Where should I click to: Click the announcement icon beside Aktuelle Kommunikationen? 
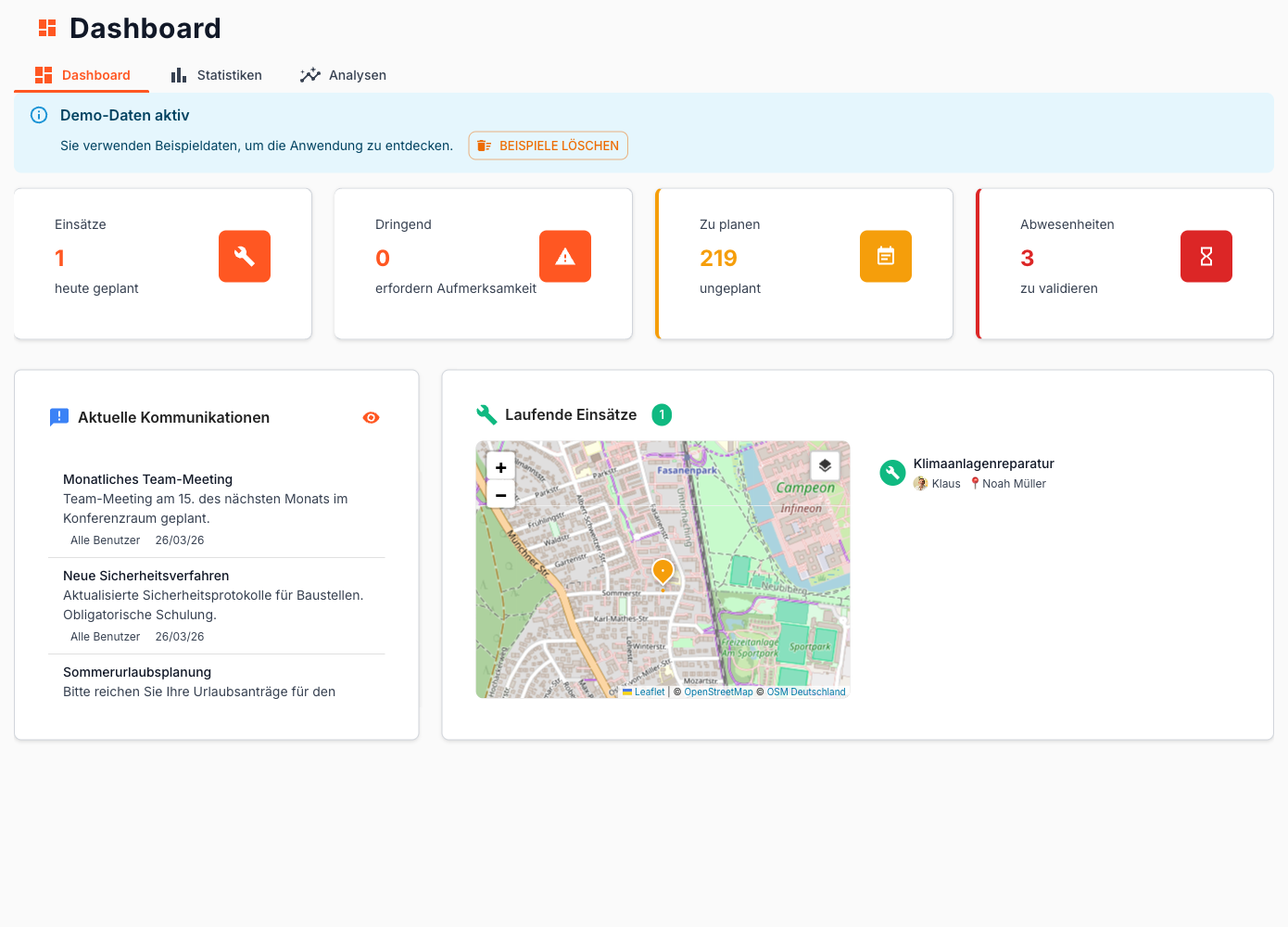[x=59, y=416]
